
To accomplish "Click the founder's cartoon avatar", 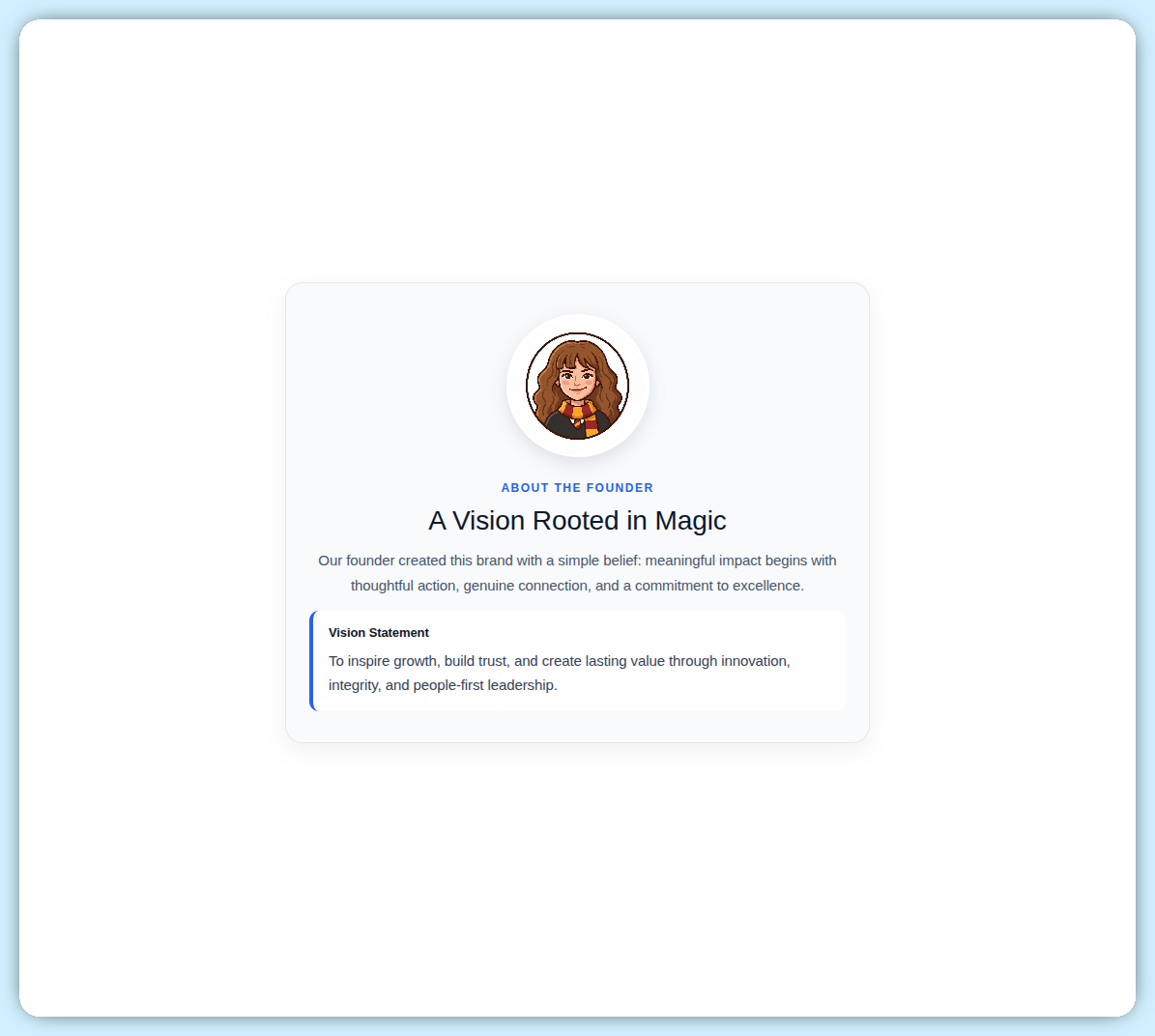I will 577,386.
